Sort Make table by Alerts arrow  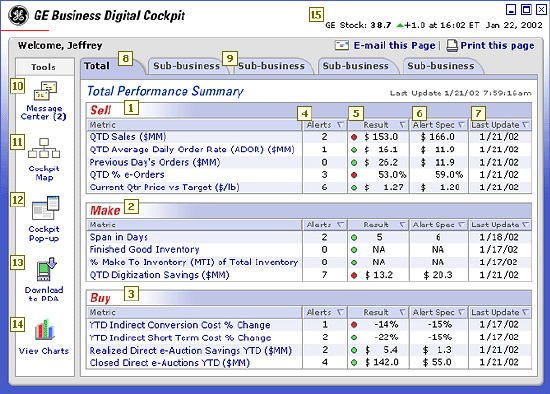pos(340,225)
